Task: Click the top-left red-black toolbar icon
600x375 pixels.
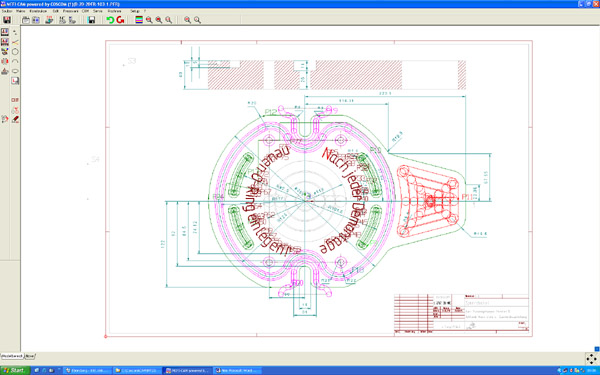Action: 7,20
